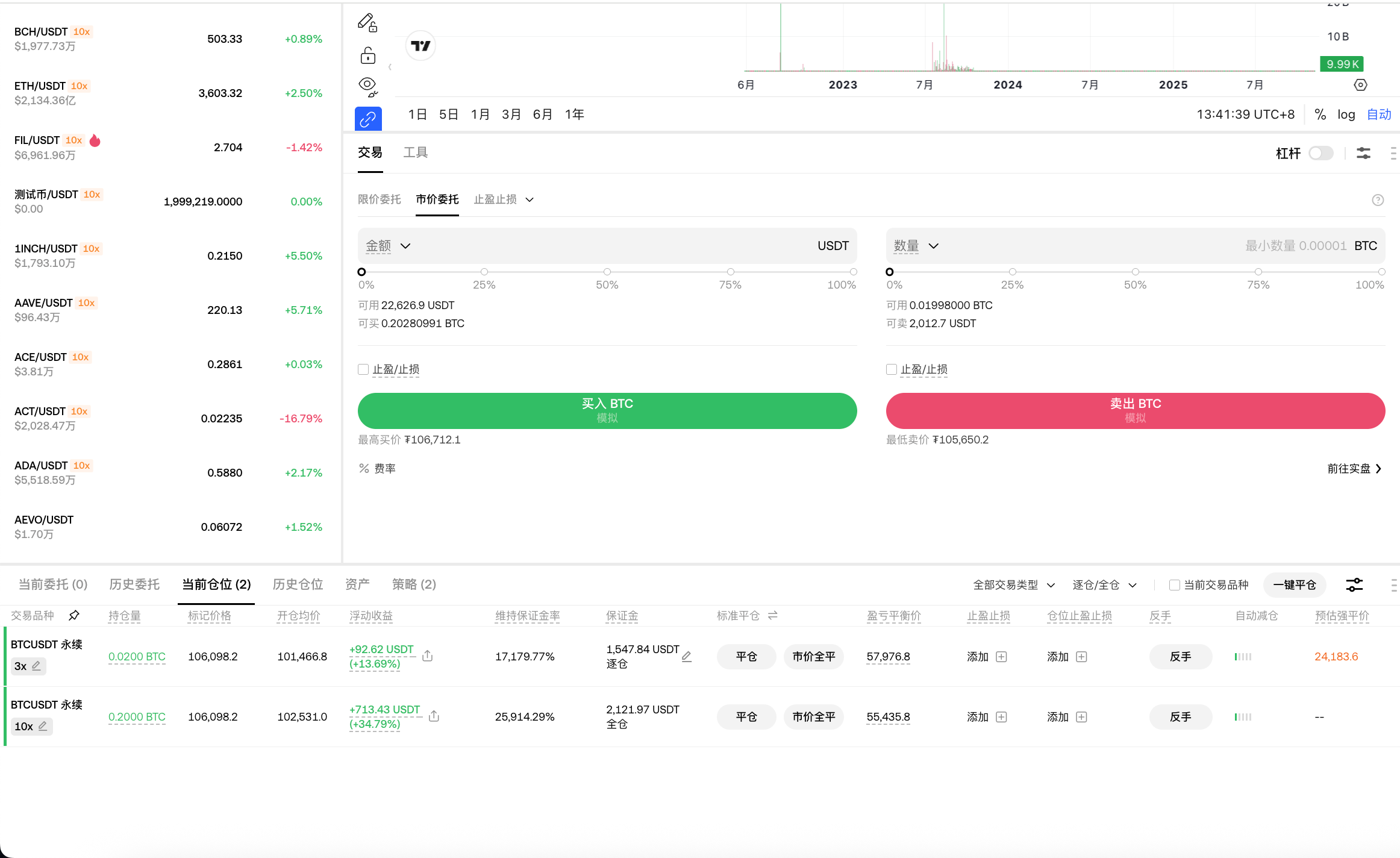Switch to the 工具 tab
This screenshot has width=1400, height=858.
tap(416, 152)
